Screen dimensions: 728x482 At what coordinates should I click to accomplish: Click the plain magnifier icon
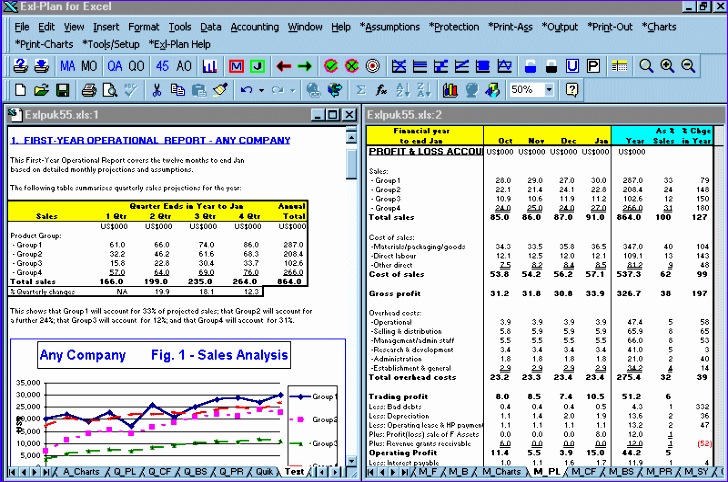pos(646,66)
